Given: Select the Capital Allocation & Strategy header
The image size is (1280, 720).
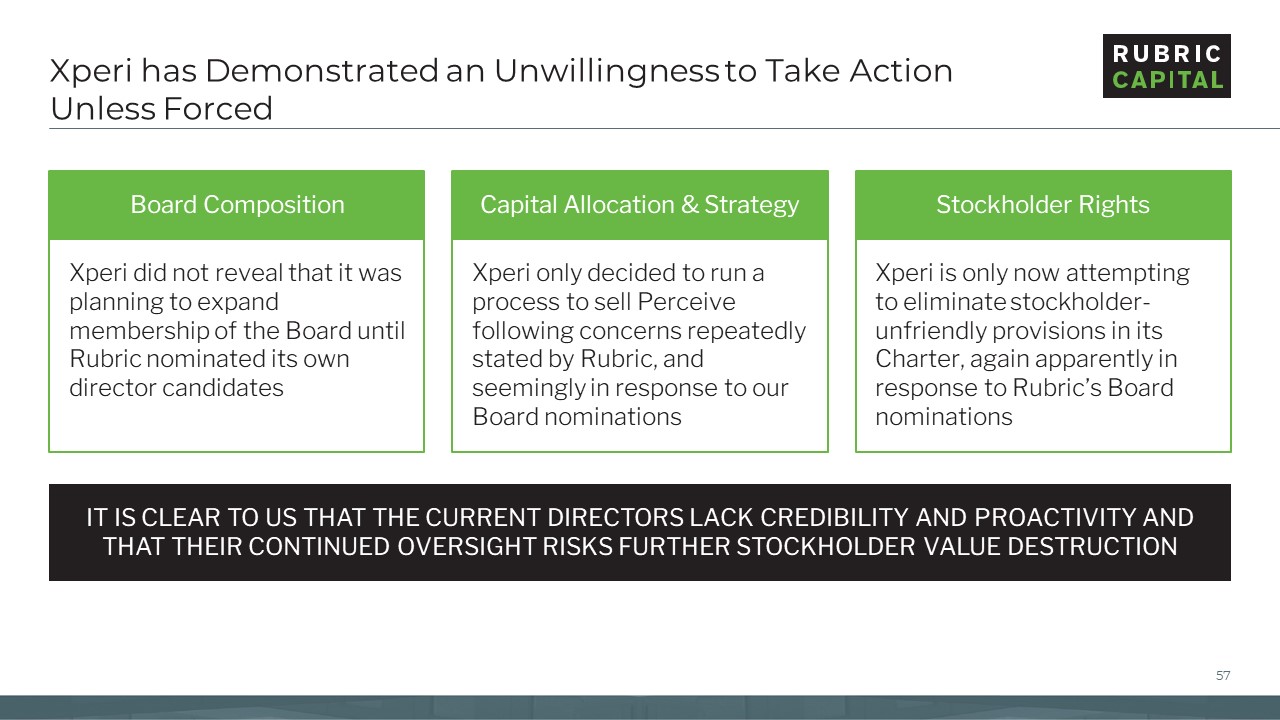Looking at the screenshot, I should click(x=639, y=205).
